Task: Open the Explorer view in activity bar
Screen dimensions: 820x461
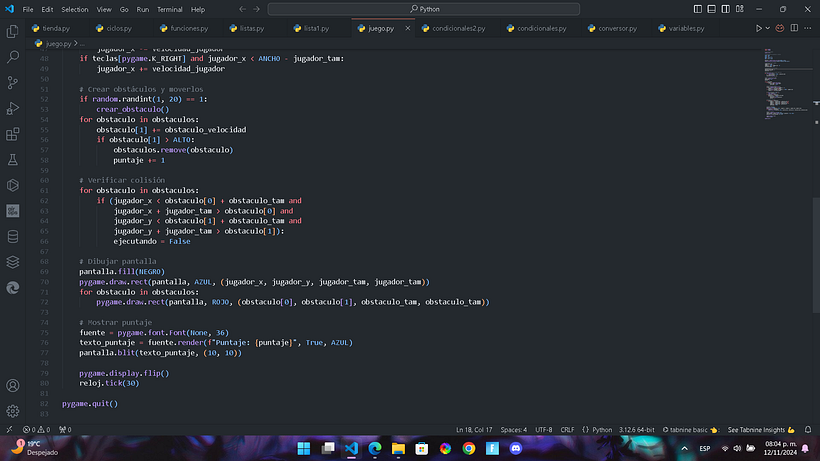Action: tap(13, 31)
